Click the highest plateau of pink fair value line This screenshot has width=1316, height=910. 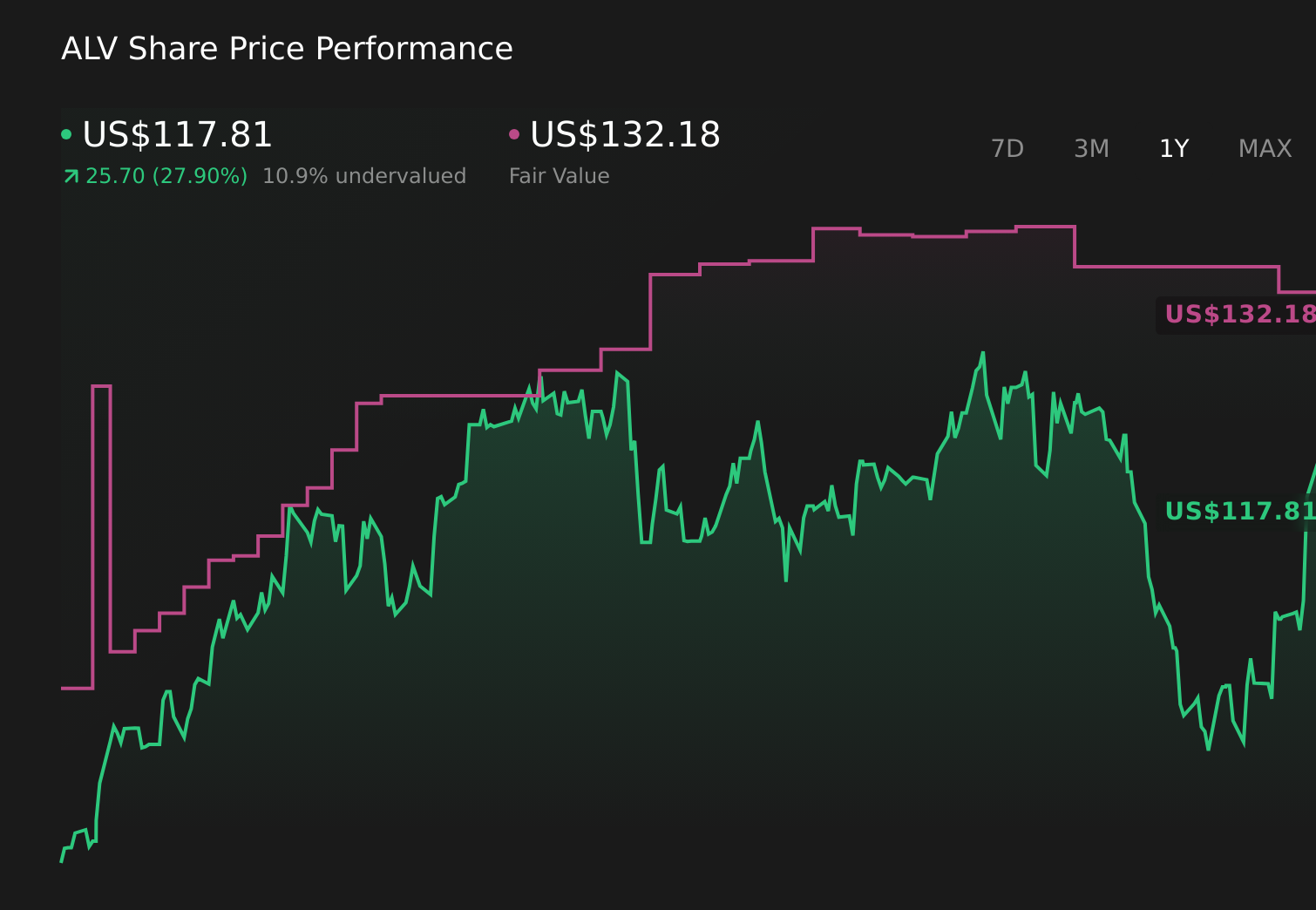point(1045,227)
